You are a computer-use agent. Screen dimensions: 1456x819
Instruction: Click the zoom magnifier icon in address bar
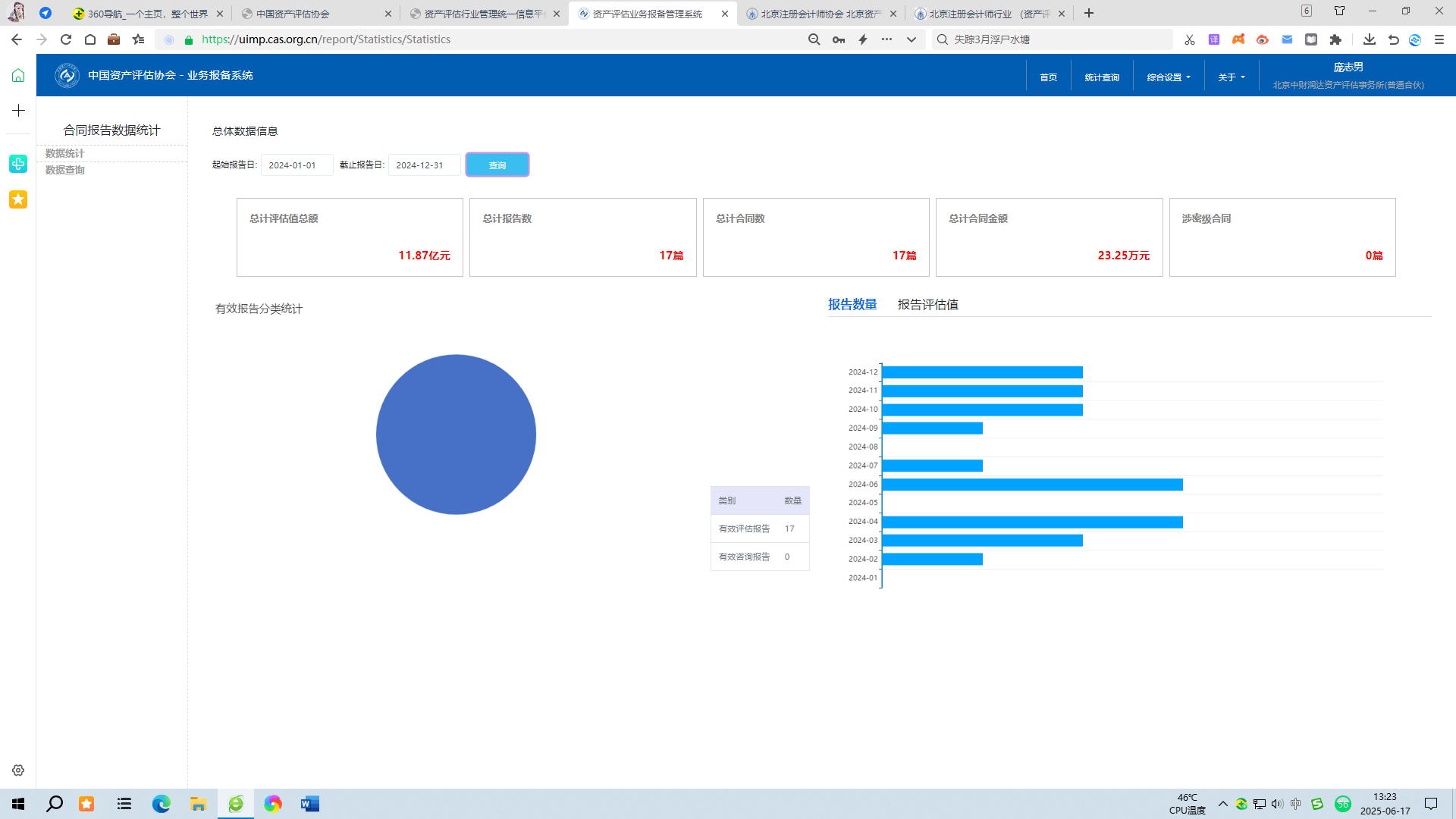pos(814,39)
